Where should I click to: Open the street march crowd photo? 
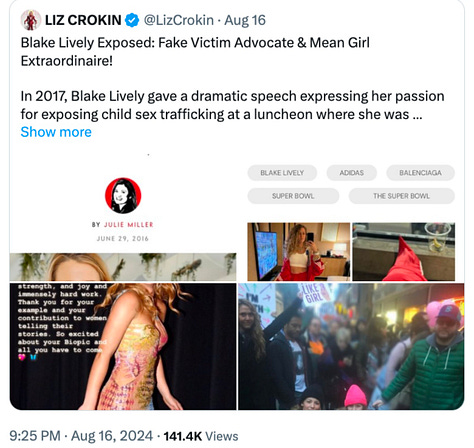coord(351,346)
